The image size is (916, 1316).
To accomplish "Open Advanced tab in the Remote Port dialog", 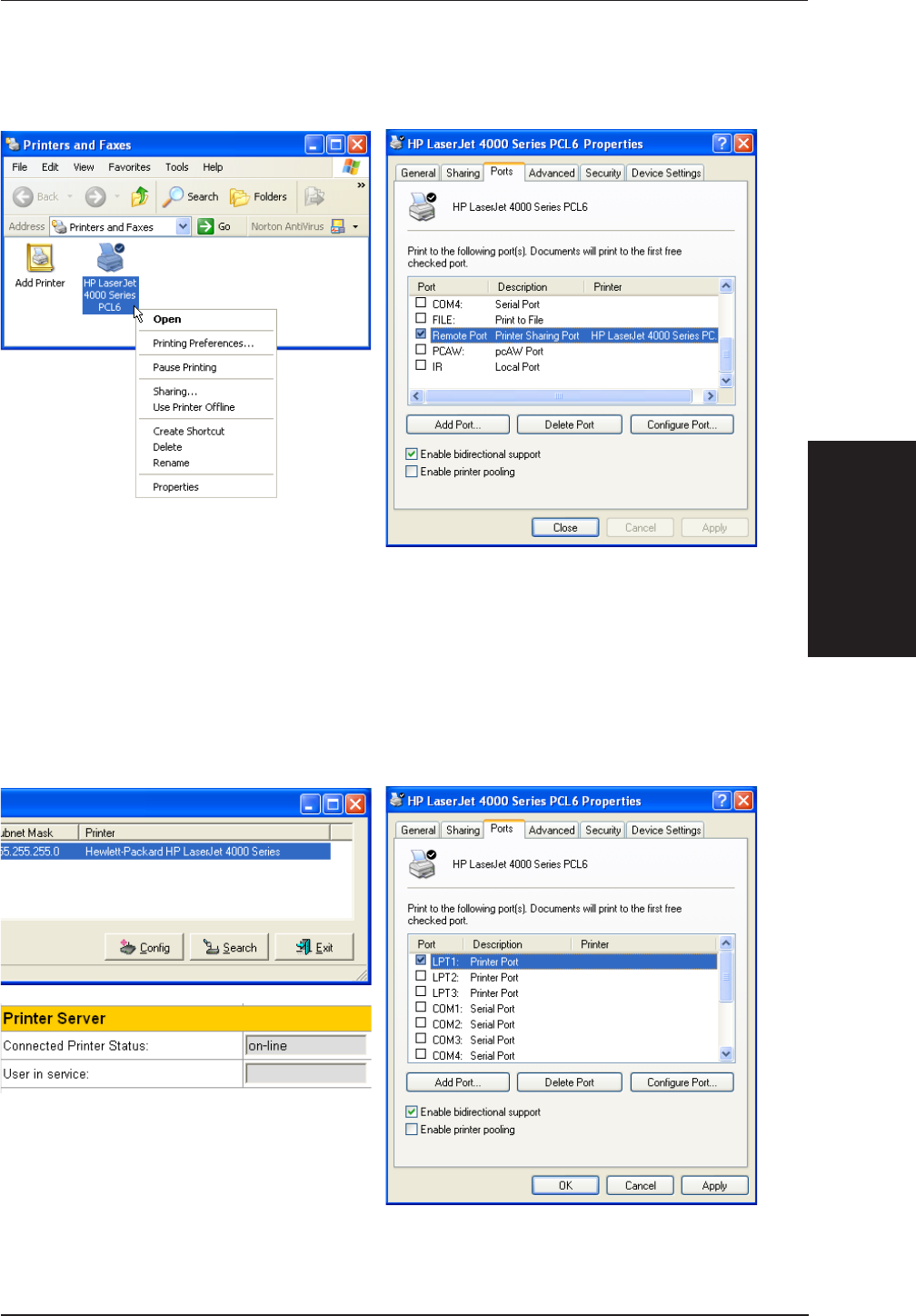I will click(x=552, y=173).
